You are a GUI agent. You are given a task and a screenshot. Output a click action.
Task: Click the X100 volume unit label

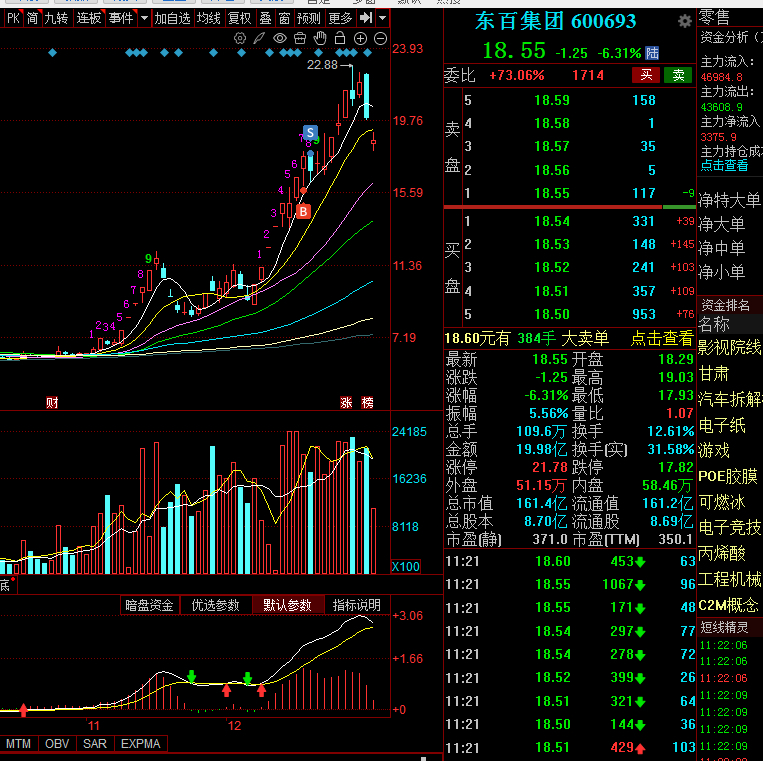pyautogui.click(x=405, y=566)
